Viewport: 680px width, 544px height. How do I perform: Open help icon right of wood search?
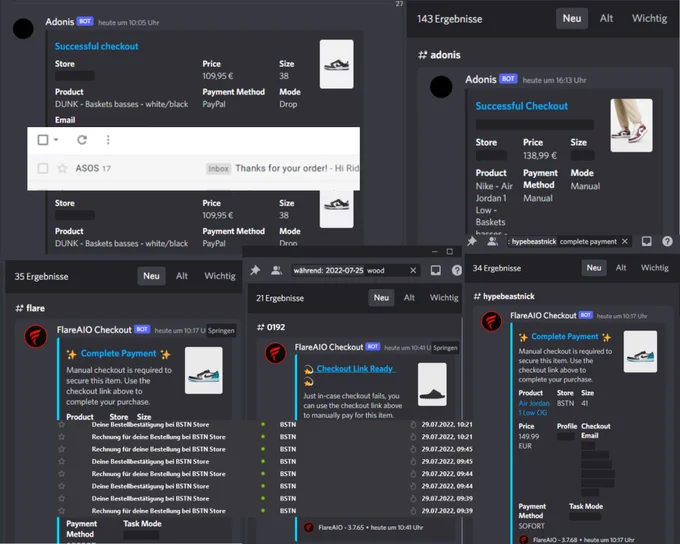point(457,270)
